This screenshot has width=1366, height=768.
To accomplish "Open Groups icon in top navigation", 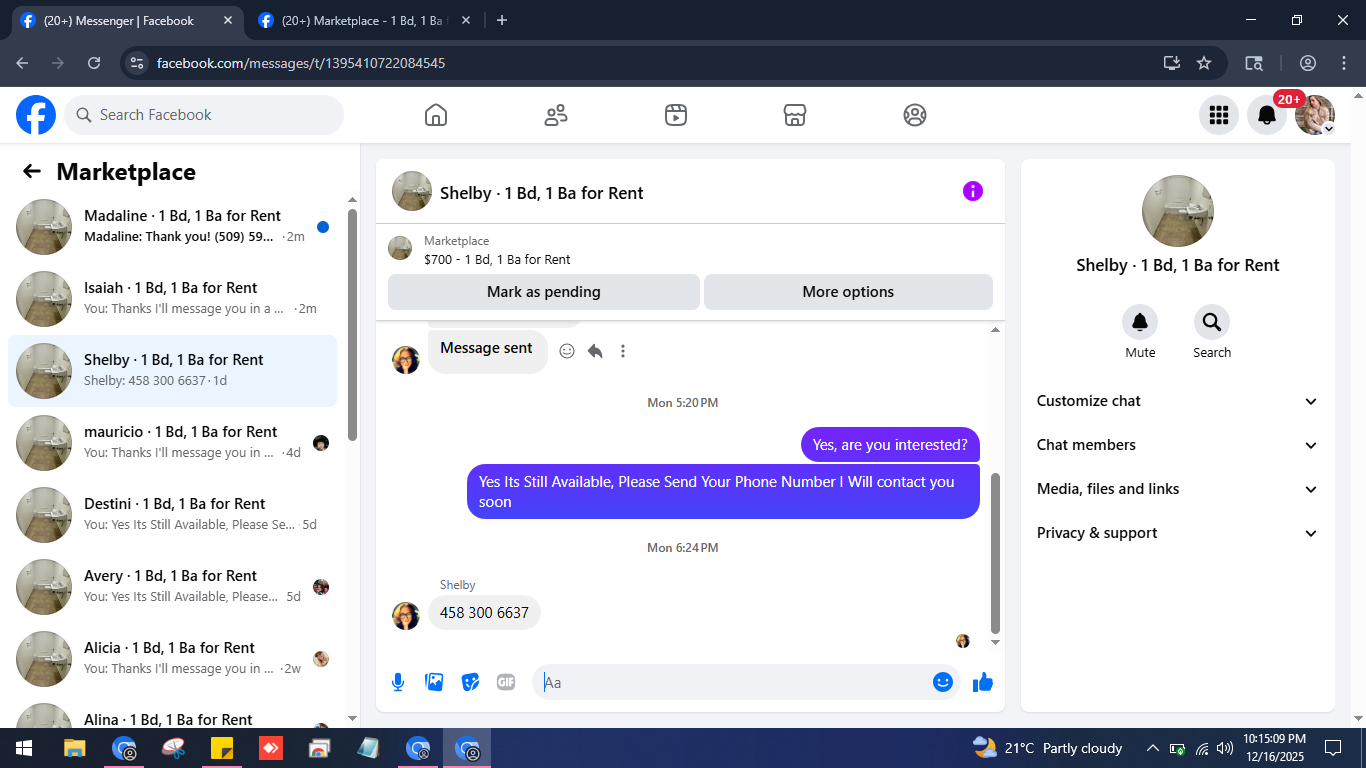I will click(915, 115).
